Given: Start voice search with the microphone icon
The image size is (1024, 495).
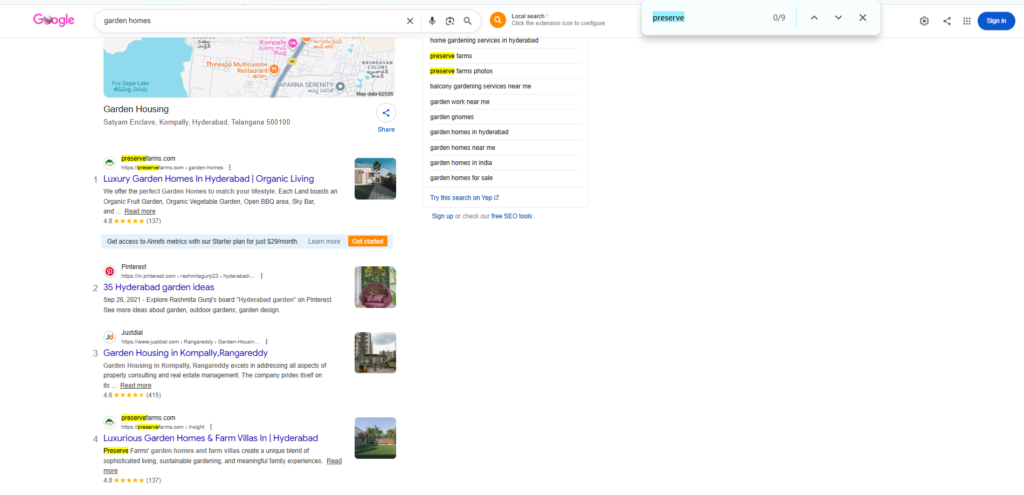Looking at the screenshot, I should click(432, 20).
